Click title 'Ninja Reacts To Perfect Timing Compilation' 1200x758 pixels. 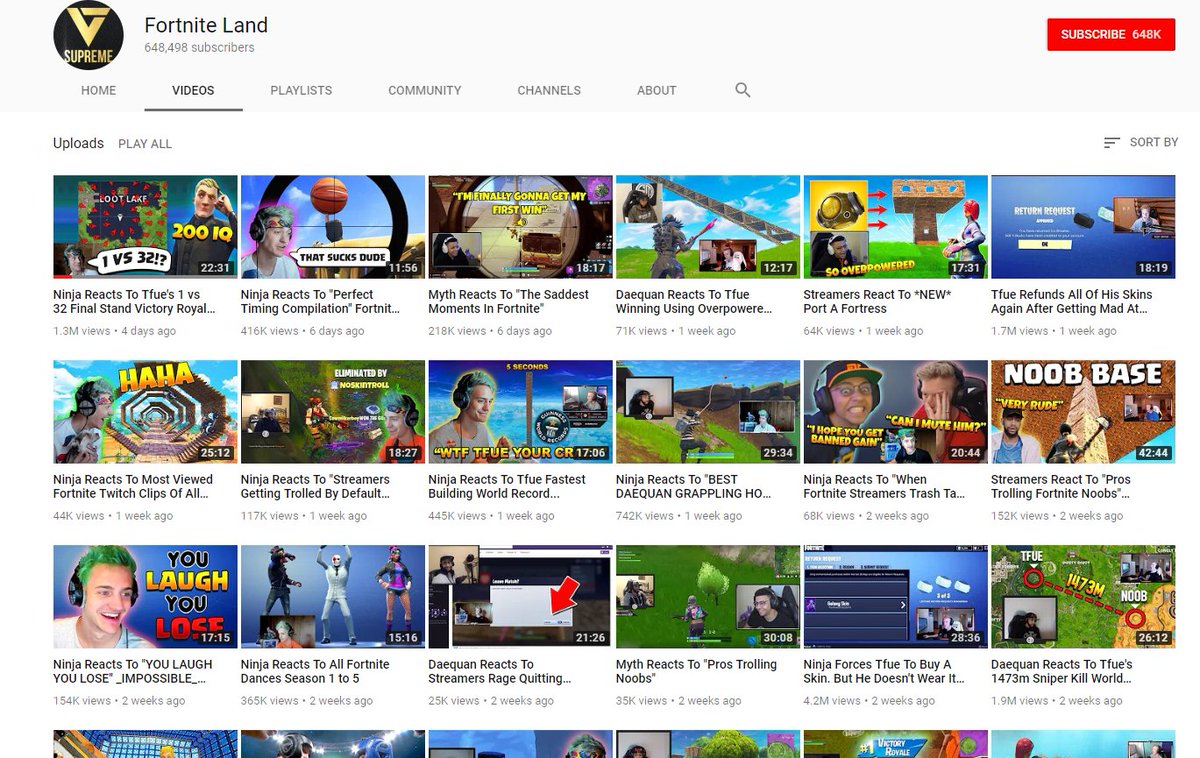[320, 302]
